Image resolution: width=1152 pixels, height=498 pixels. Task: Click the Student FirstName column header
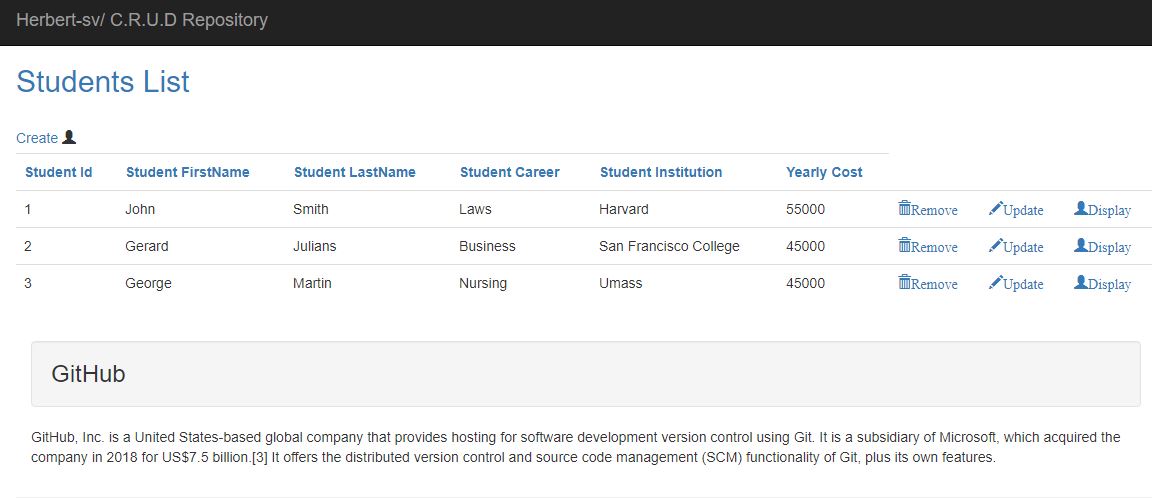coord(188,172)
